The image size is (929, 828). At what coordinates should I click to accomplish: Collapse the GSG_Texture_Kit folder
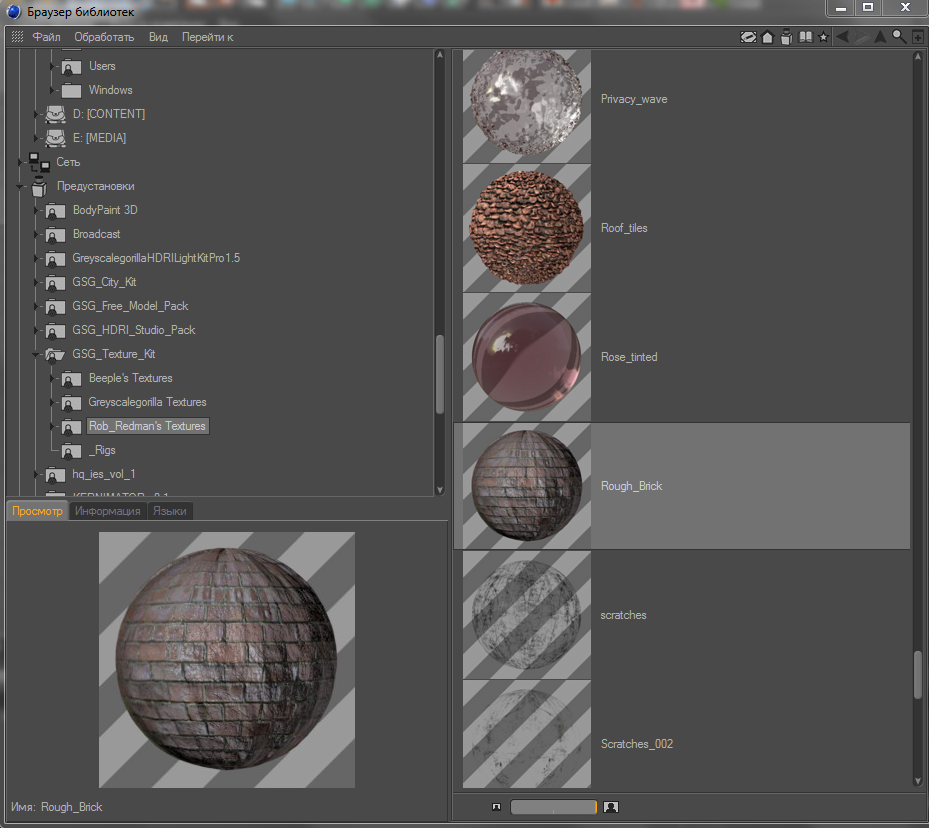click(37, 354)
